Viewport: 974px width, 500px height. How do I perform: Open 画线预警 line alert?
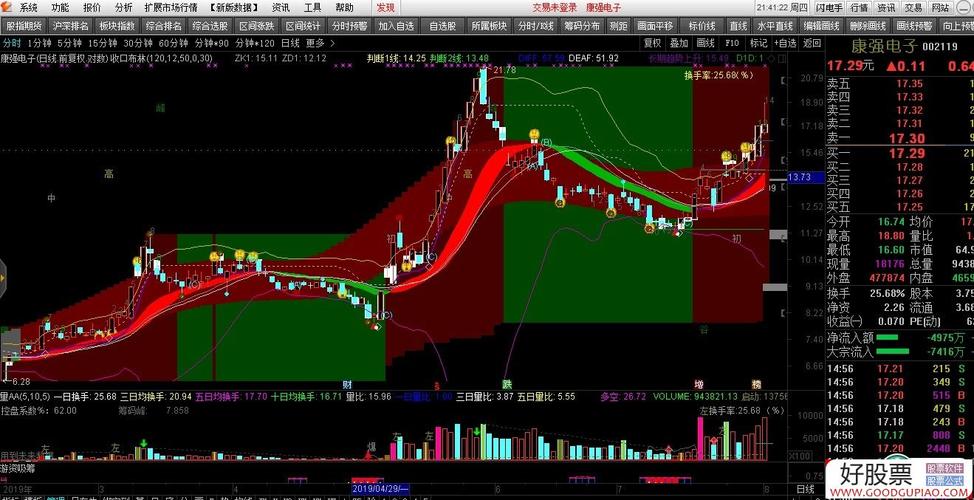click(914, 26)
